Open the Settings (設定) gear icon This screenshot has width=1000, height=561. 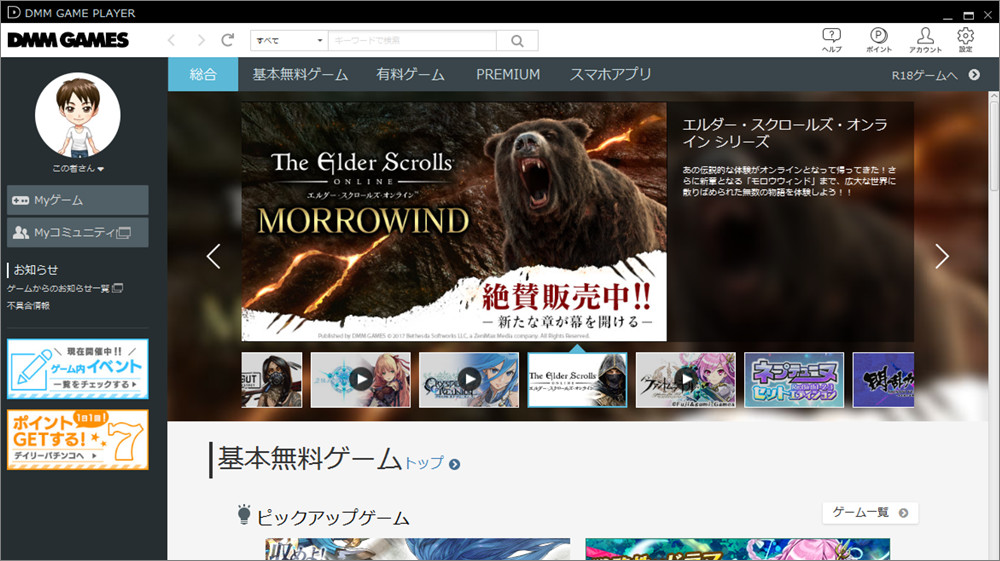[966, 40]
